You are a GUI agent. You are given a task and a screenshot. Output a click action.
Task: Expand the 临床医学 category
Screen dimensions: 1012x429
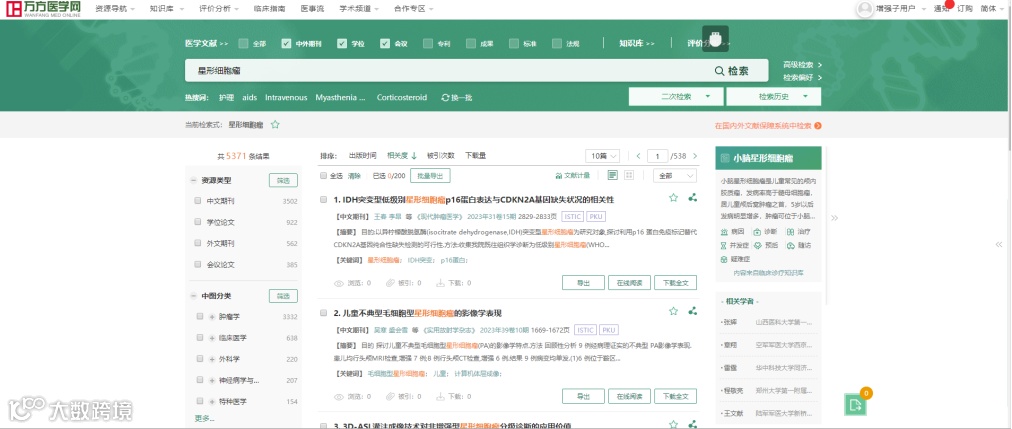coord(212,338)
